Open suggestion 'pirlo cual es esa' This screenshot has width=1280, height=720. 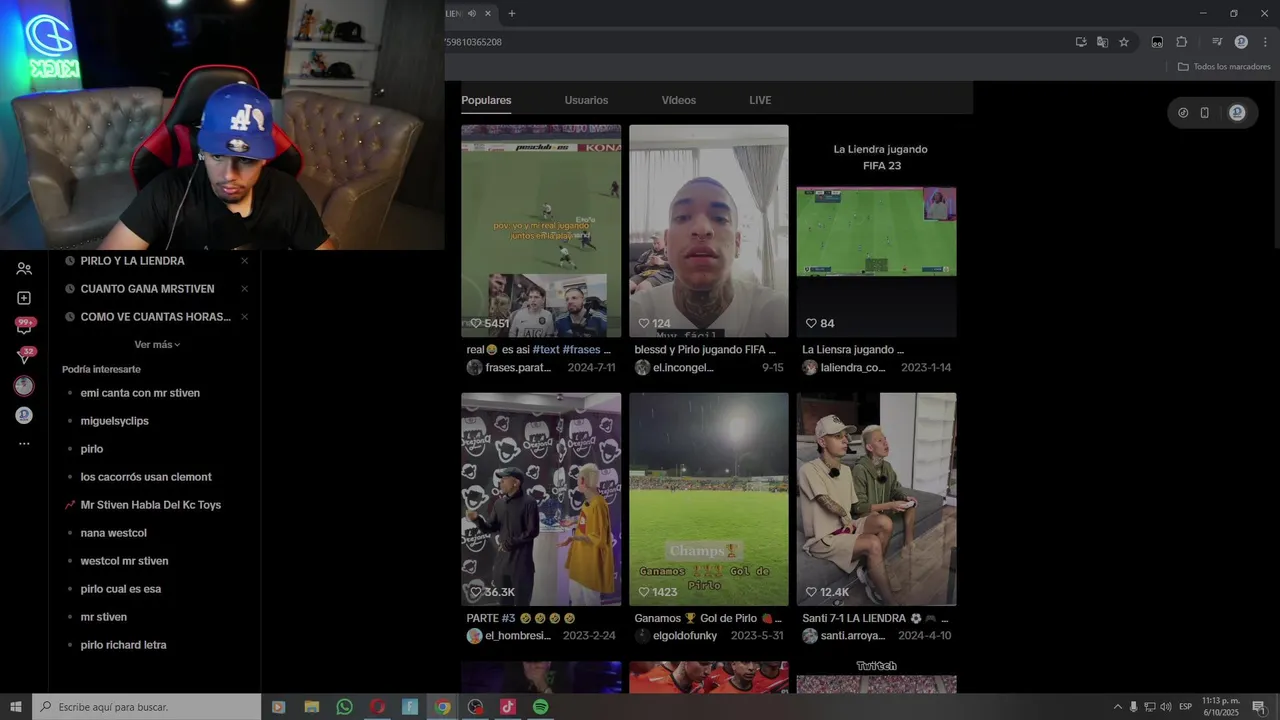[120, 589]
